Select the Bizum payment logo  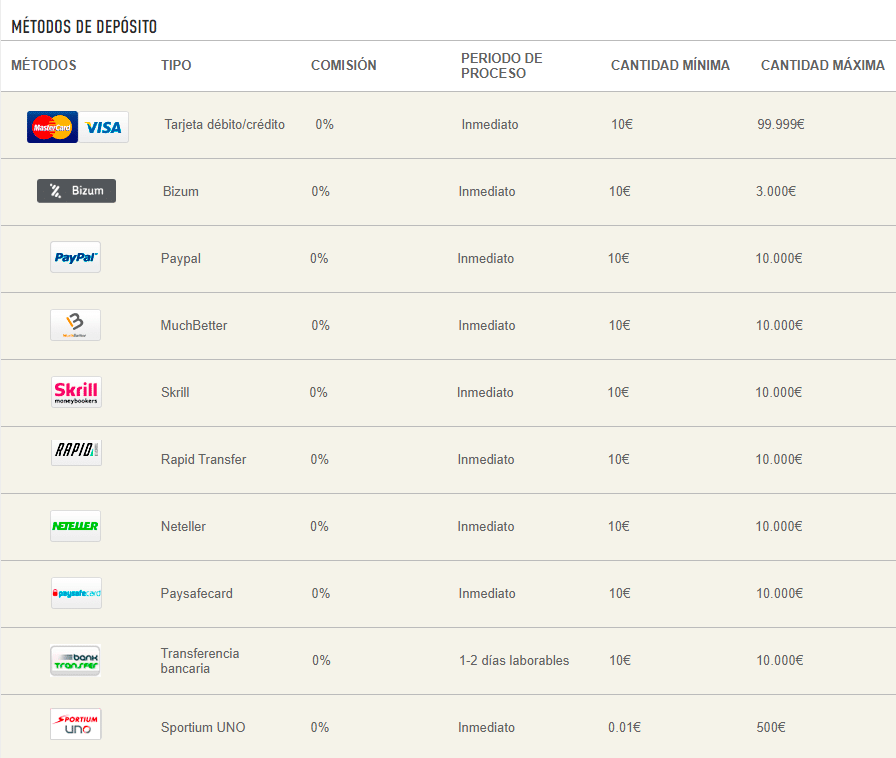click(76, 191)
